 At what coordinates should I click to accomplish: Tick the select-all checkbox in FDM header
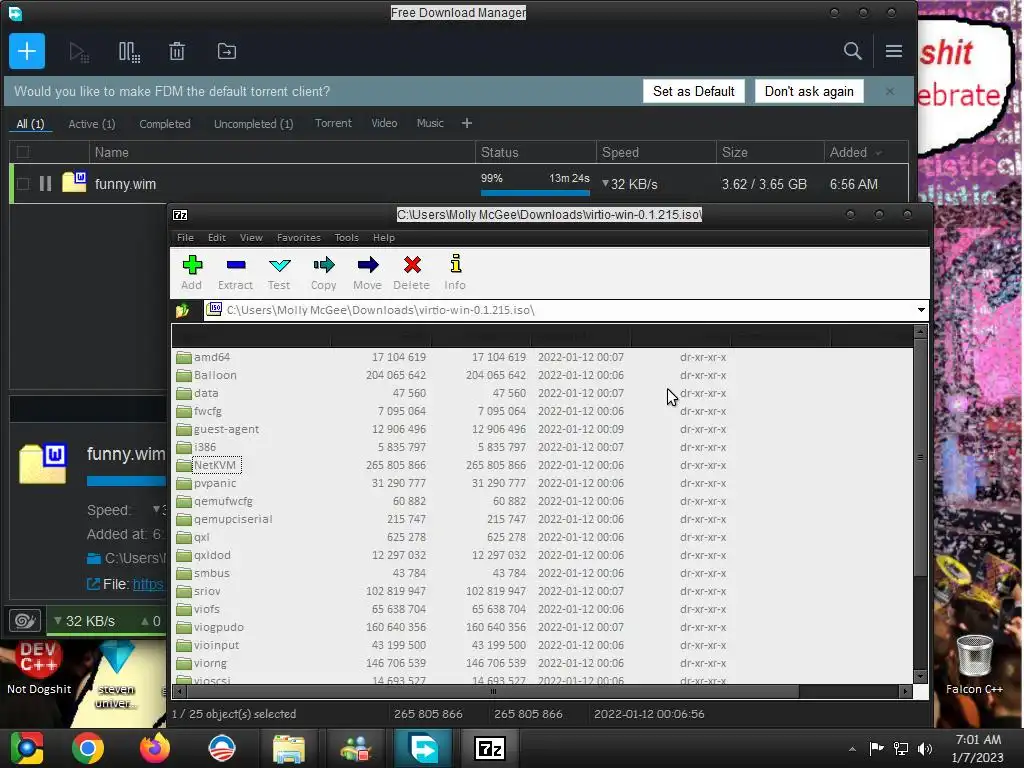click(x=23, y=152)
